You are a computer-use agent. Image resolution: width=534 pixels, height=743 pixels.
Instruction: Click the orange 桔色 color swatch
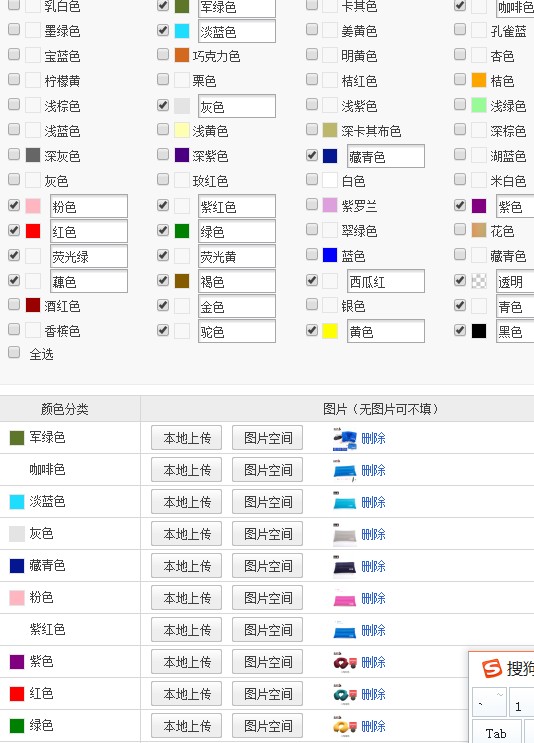(479, 80)
